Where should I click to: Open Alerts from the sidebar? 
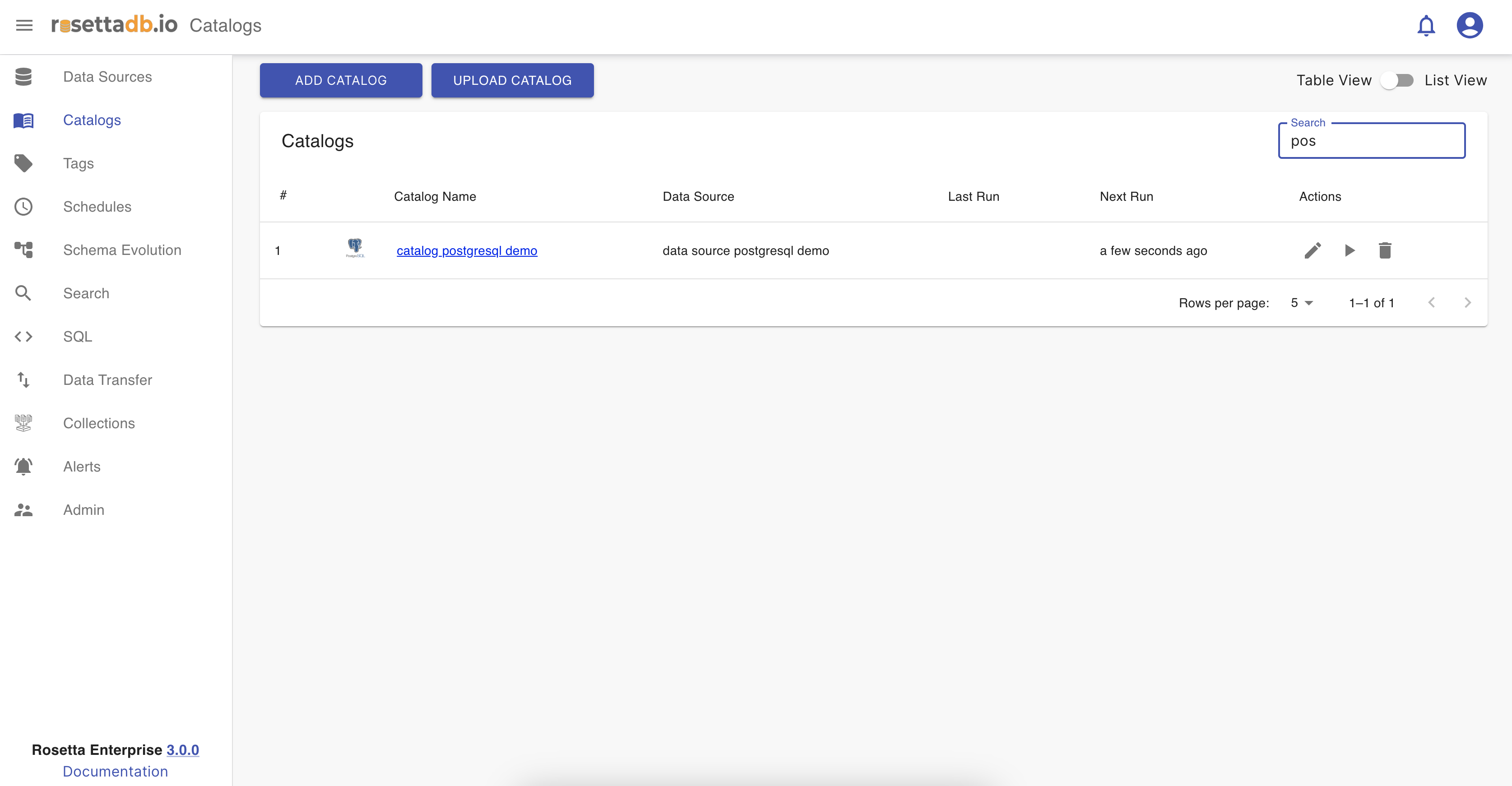coord(82,467)
